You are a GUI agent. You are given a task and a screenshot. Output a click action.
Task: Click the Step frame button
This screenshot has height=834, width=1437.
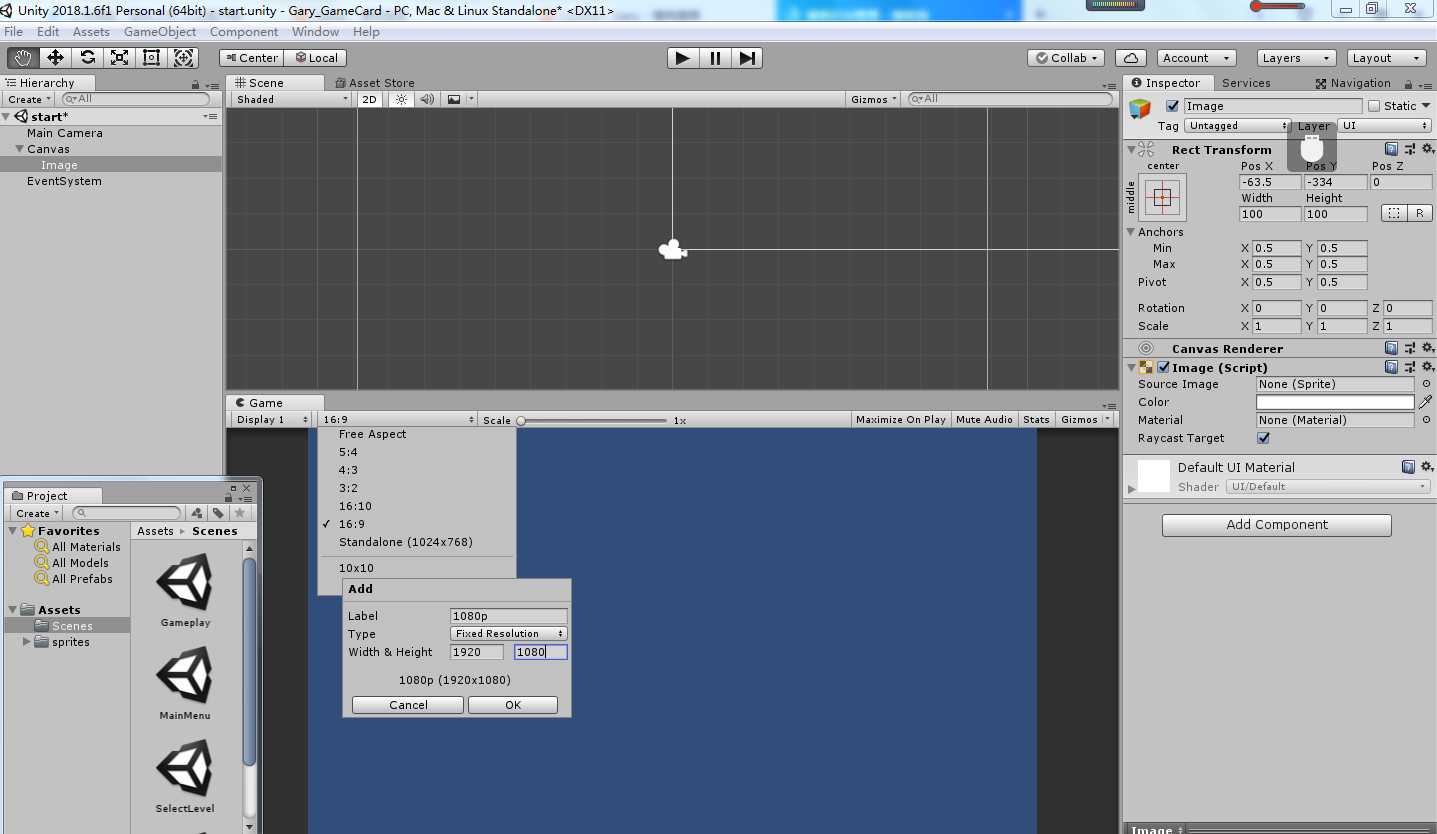[x=747, y=58]
